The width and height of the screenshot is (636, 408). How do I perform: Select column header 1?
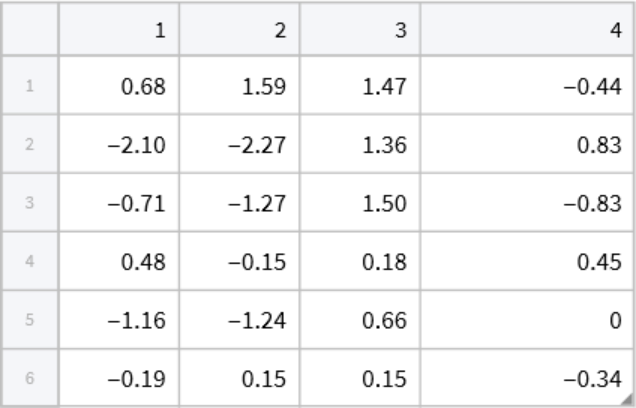(x=119, y=31)
